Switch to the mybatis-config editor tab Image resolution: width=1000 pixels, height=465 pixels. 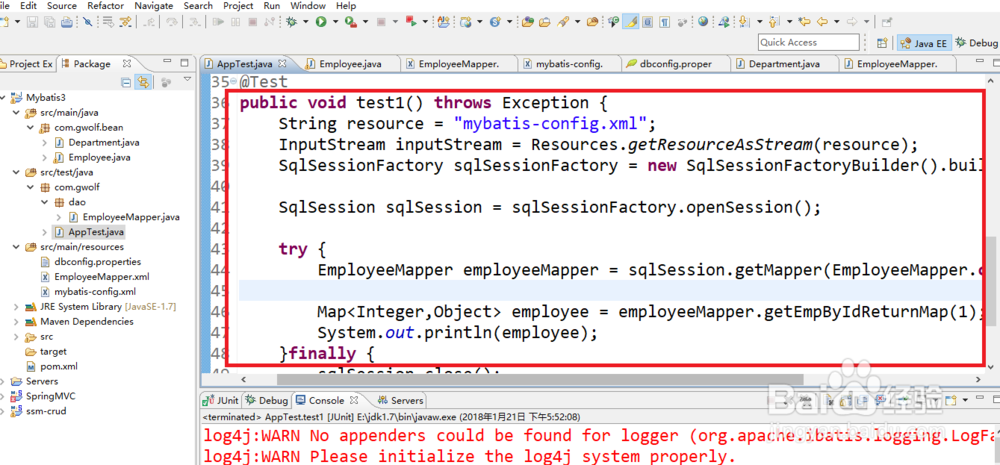click(x=569, y=64)
